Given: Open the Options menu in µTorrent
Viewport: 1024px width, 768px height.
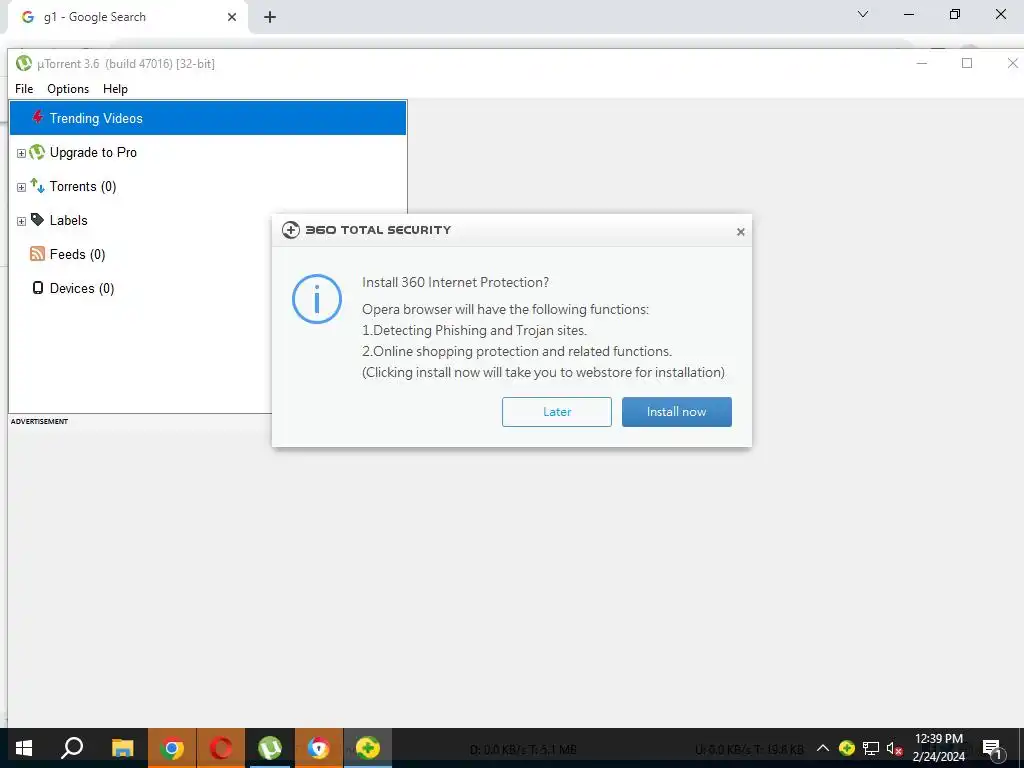Looking at the screenshot, I should pos(68,89).
